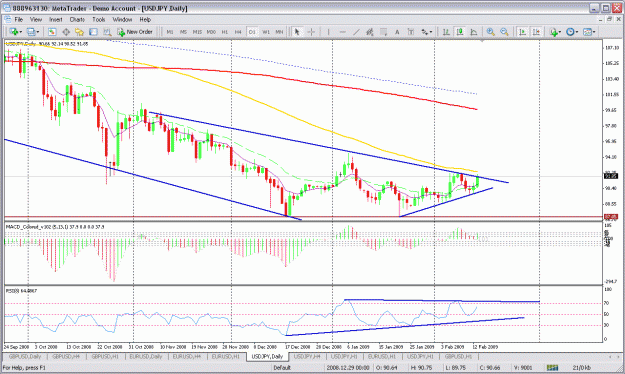Pick the vertical line drawing tool
The image size is (625, 374).
pos(328,32)
